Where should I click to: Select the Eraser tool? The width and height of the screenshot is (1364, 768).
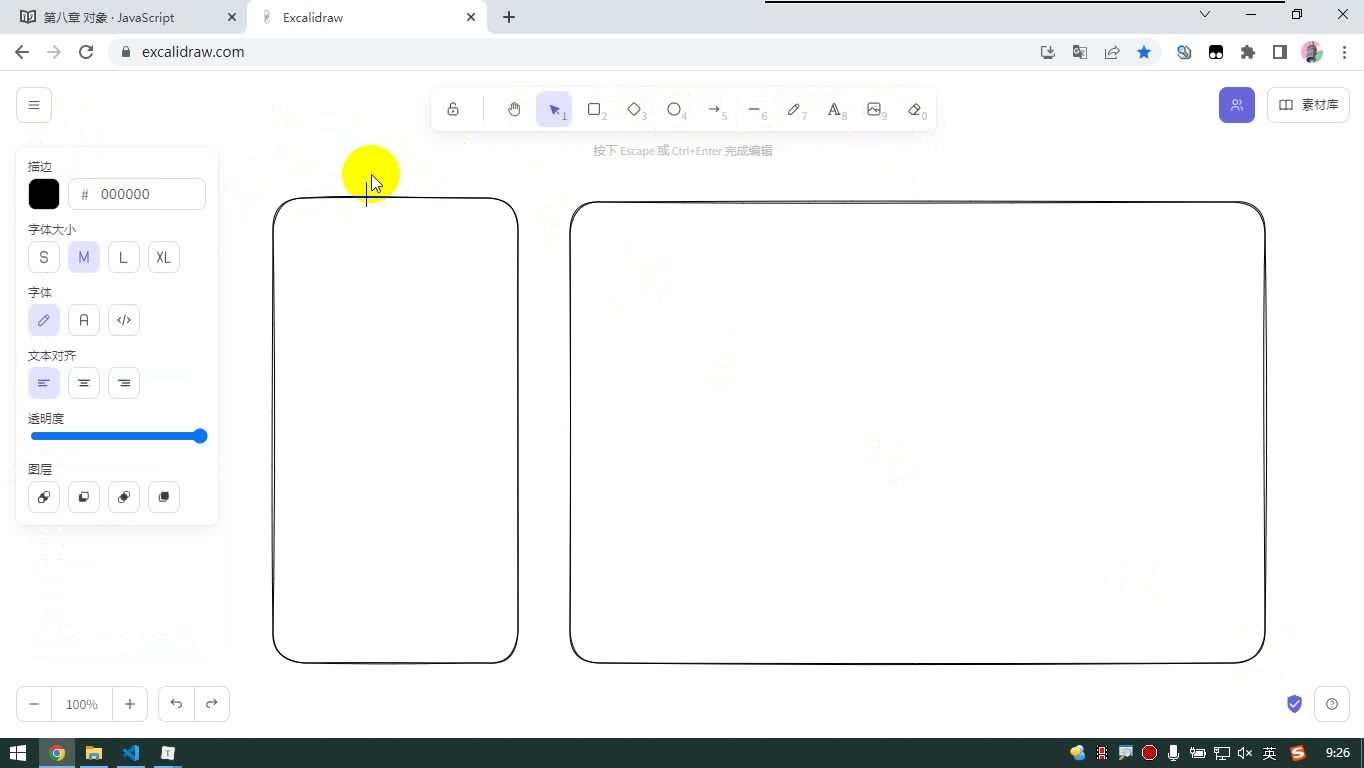(x=914, y=109)
